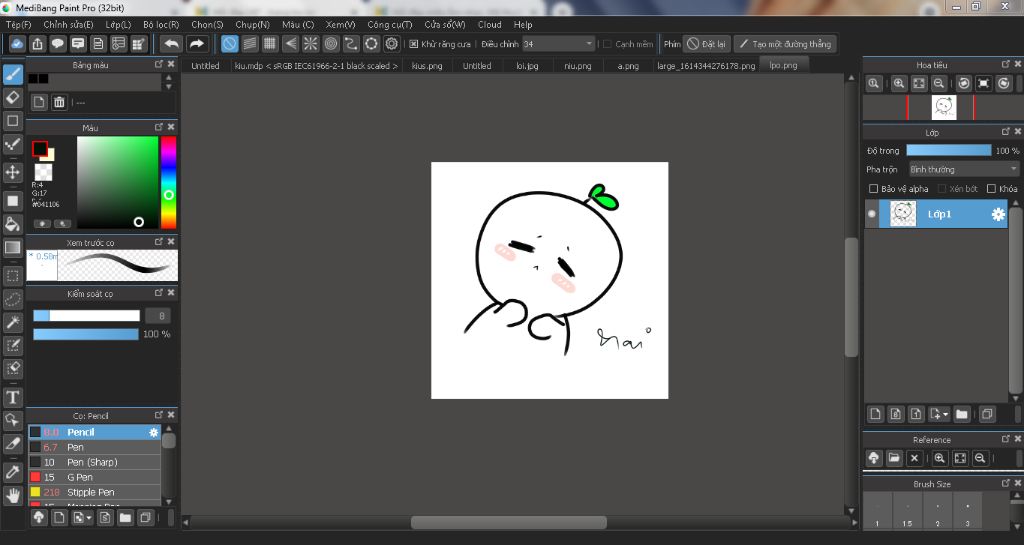
Task: Rotate canvas left in navigator
Action: (964, 84)
